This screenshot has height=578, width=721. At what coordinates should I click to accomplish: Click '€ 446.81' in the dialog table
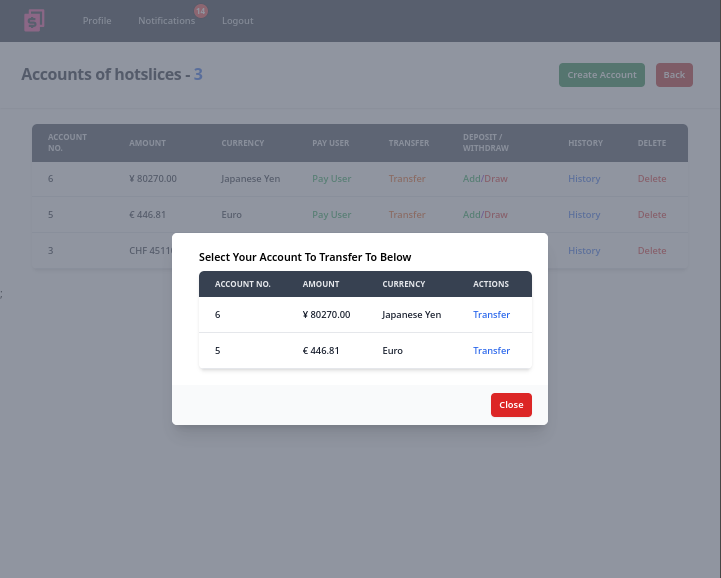321,350
